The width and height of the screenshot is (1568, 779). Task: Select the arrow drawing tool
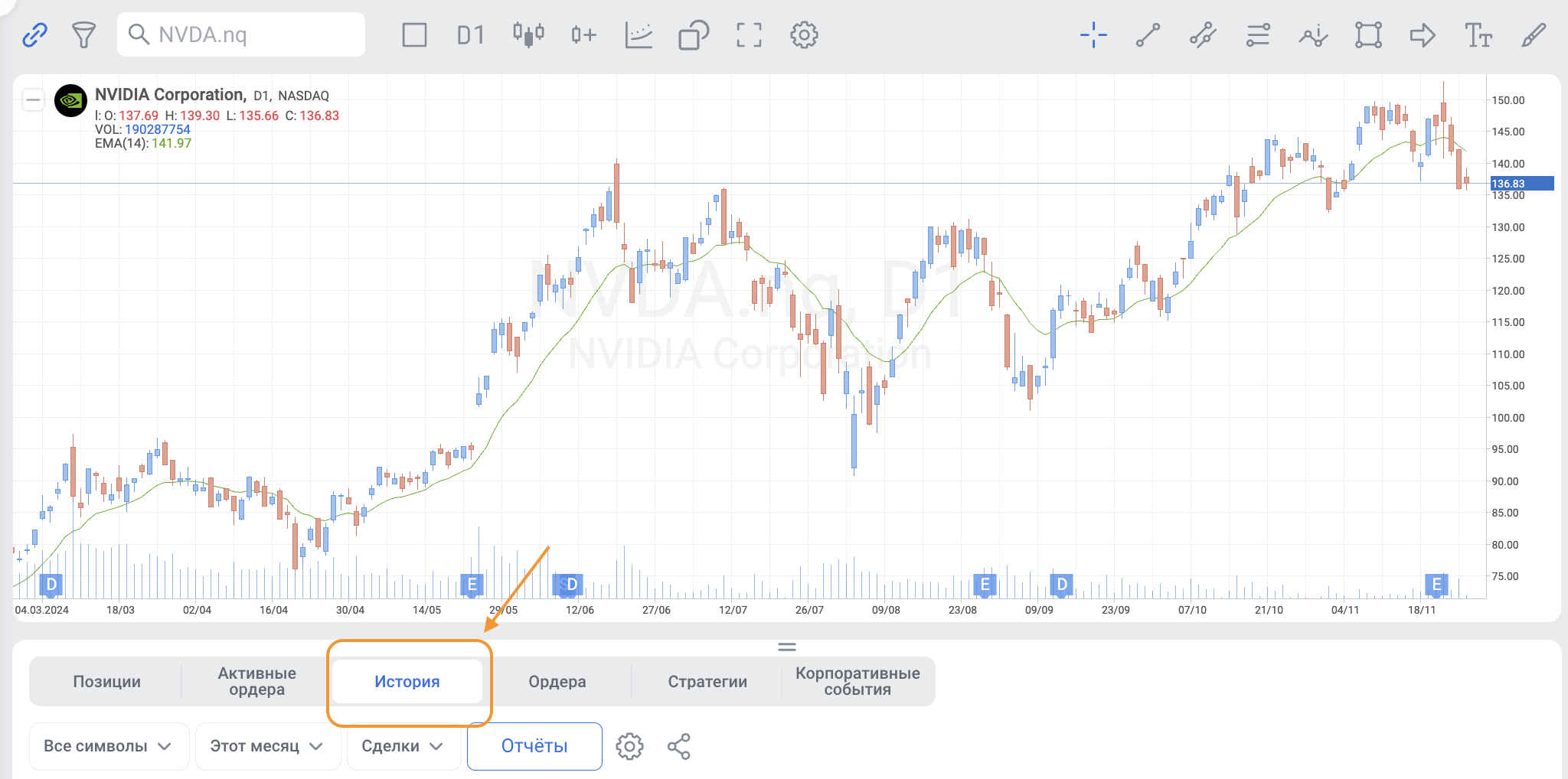point(1423,35)
